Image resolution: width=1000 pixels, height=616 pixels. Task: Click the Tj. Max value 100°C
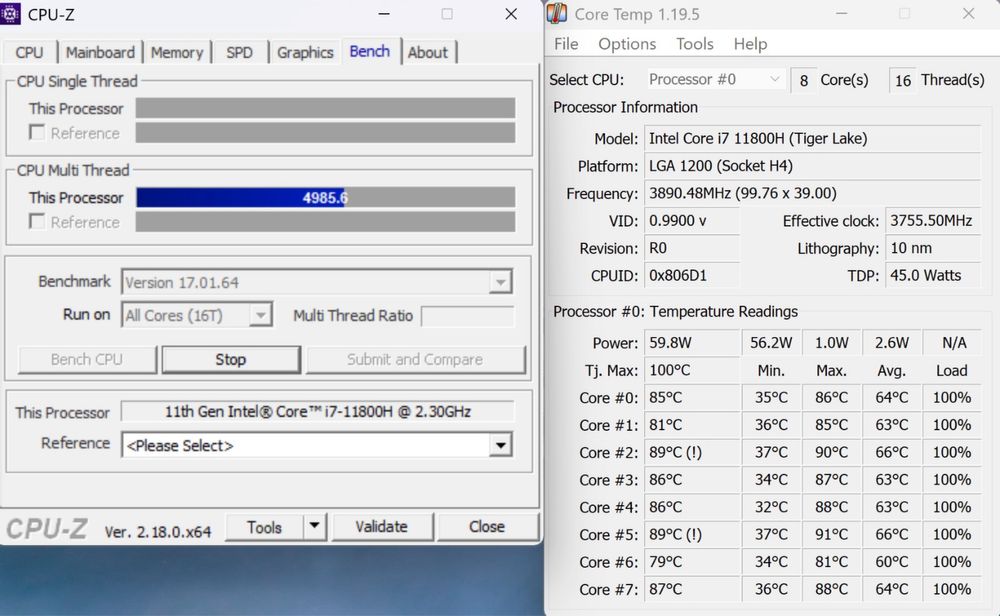[x=692, y=370]
